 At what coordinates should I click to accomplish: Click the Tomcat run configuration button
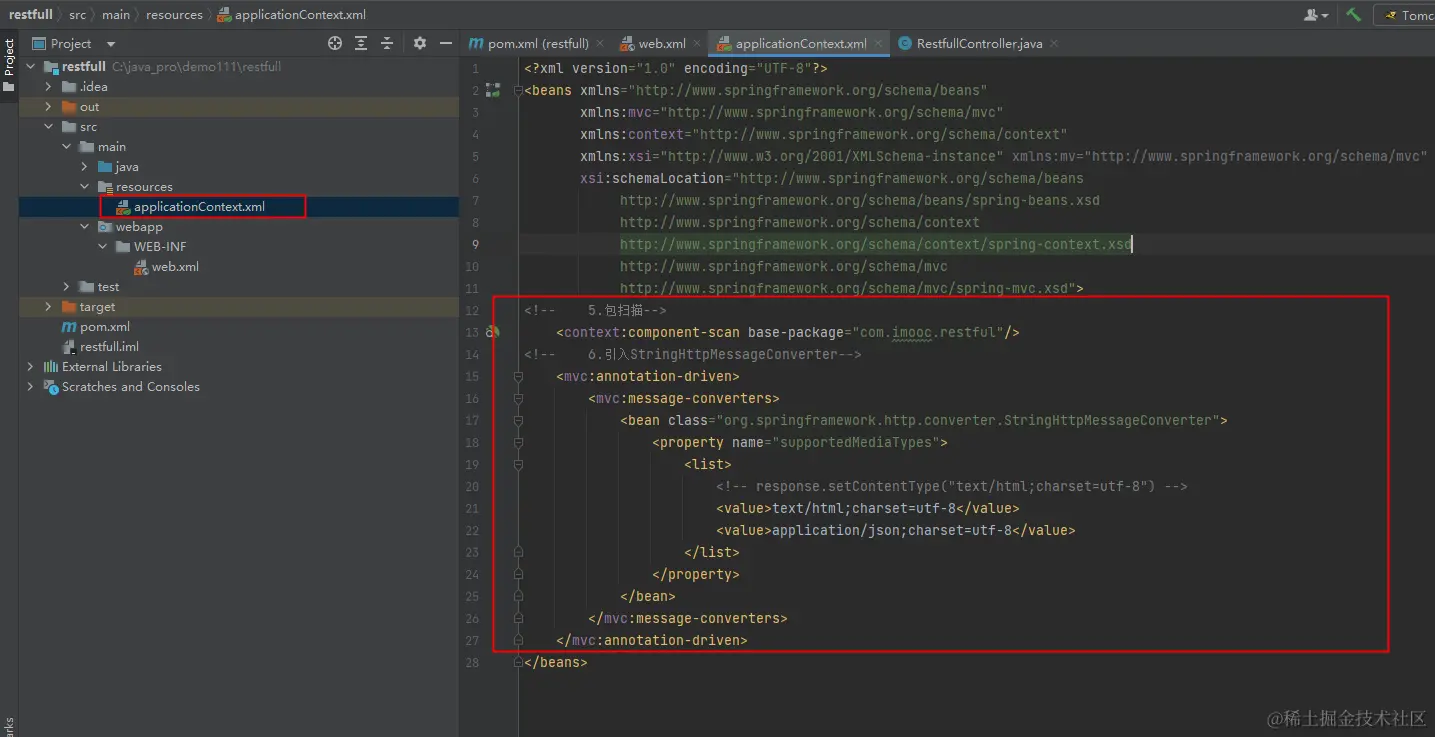point(1410,15)
